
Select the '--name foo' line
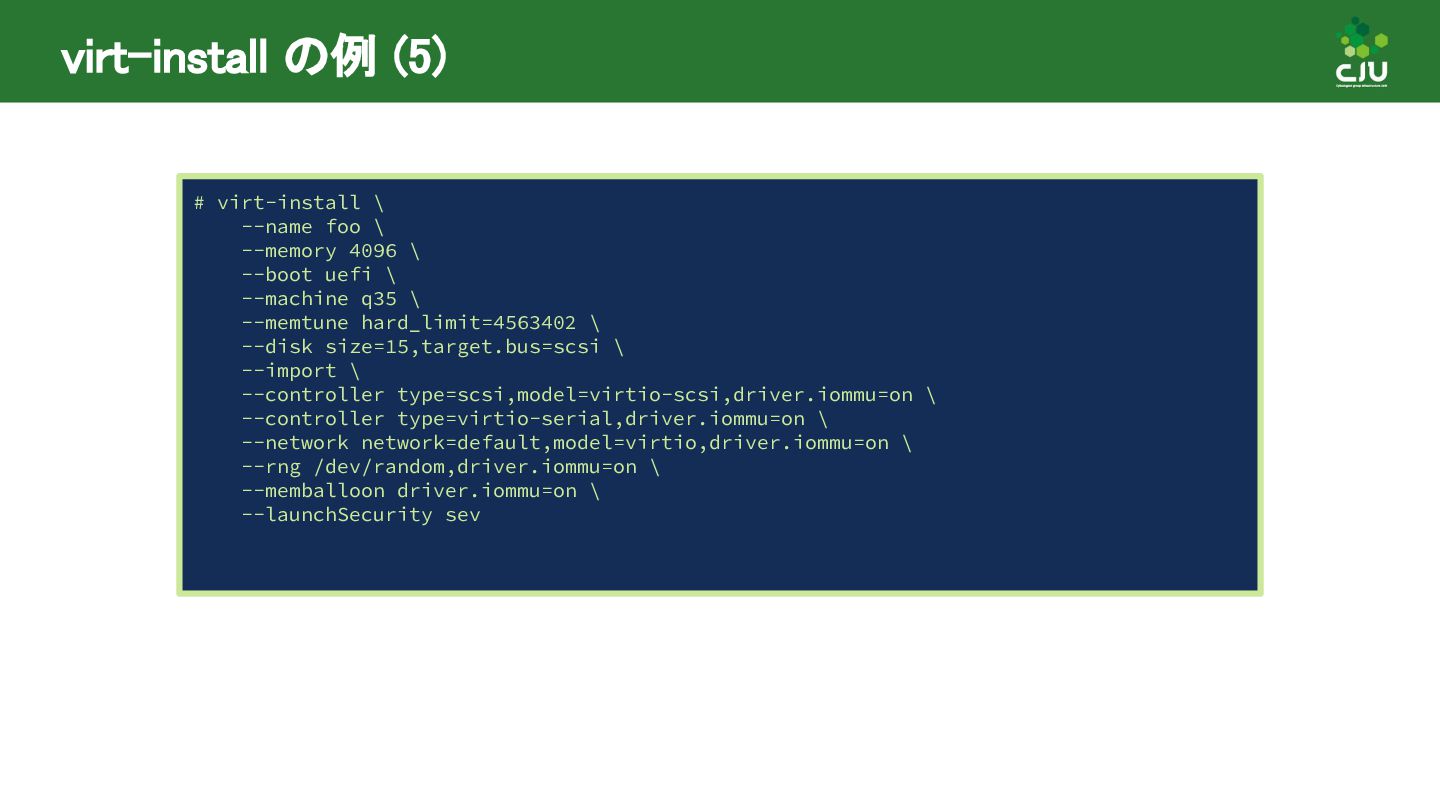tap(312, 227)
